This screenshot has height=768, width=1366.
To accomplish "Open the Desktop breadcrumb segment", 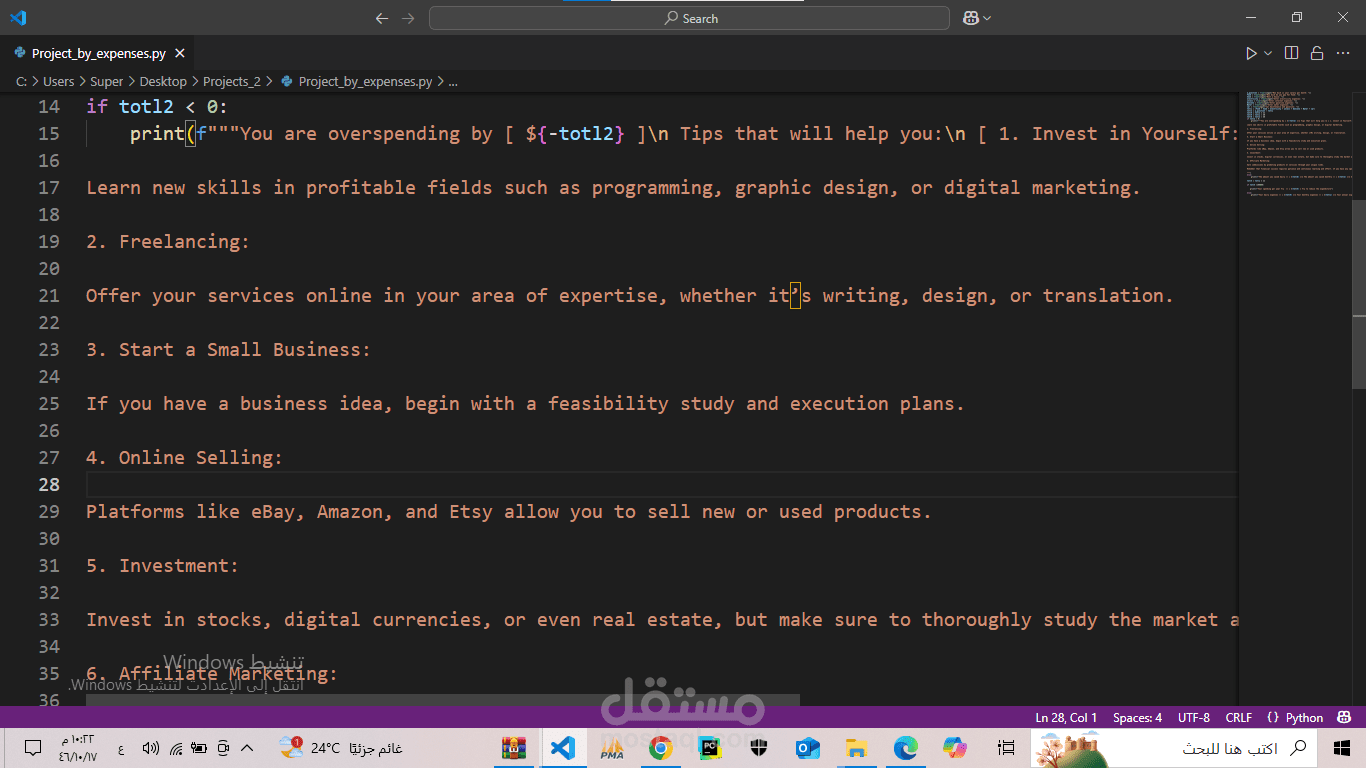I will coord(163,81).
